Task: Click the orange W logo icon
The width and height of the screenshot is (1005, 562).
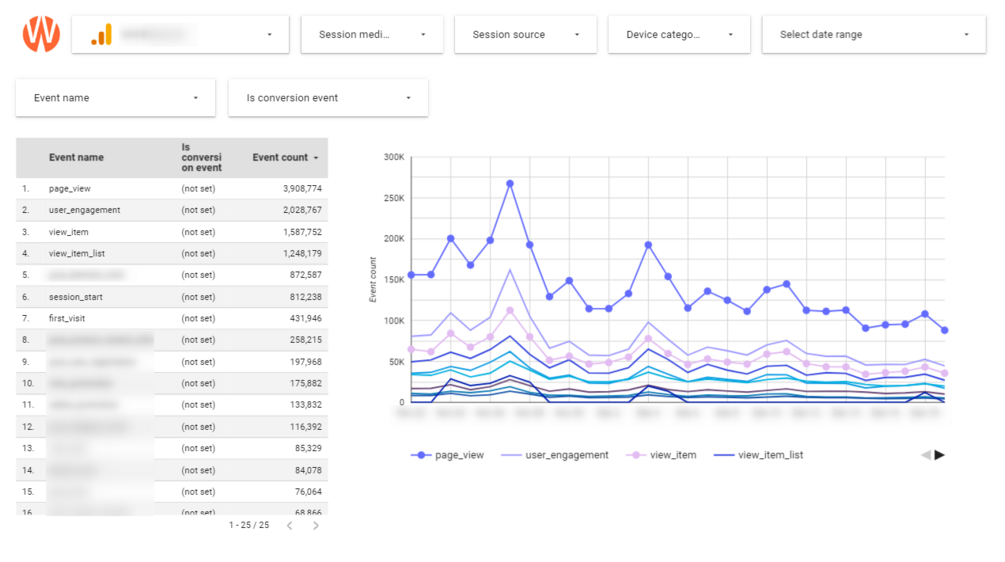Action: (41, 34)
